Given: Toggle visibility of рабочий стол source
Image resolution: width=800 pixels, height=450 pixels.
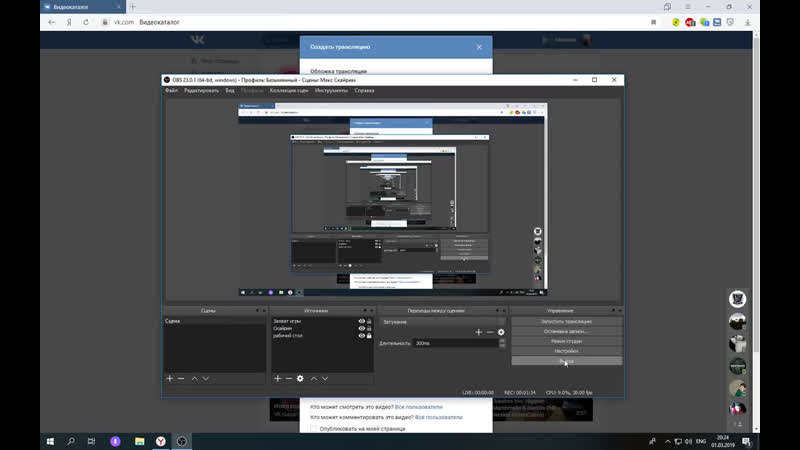Looking at the screenshot, I should click(x=362, y=336).
